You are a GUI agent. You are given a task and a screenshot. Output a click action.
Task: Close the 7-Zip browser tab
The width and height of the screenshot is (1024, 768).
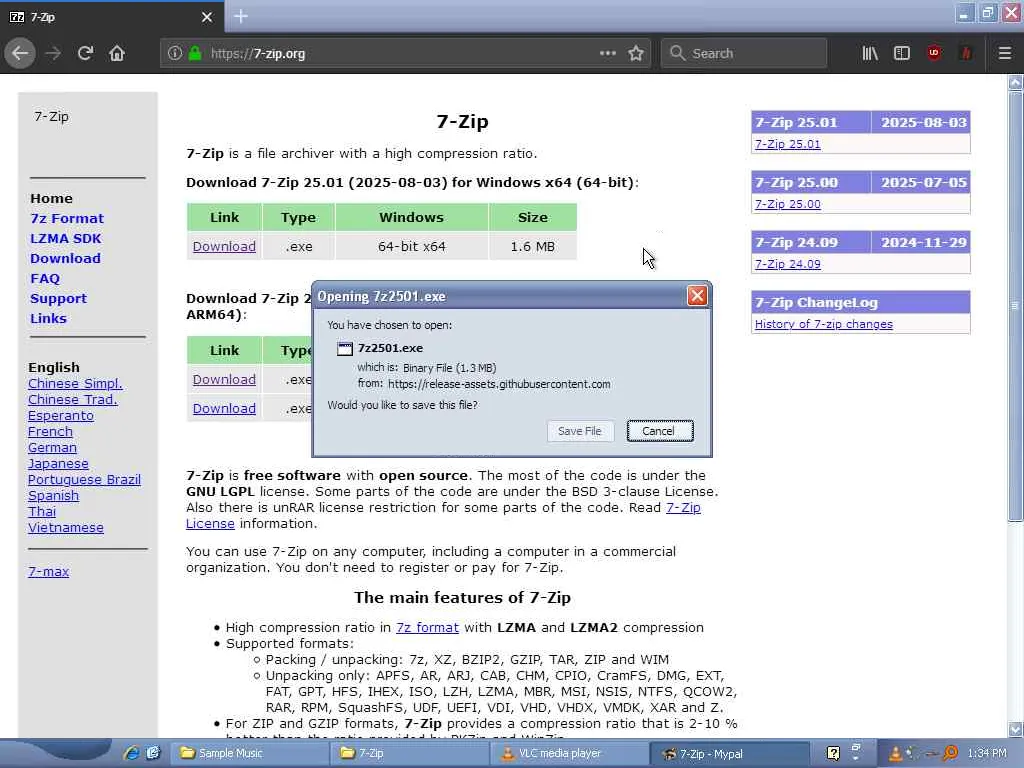click(207, 17)
